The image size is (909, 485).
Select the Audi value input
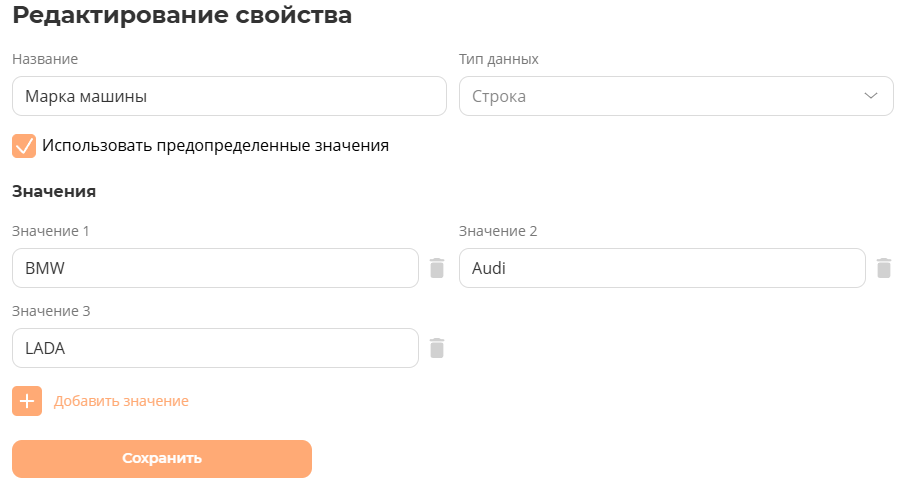(x=661, y=268)
